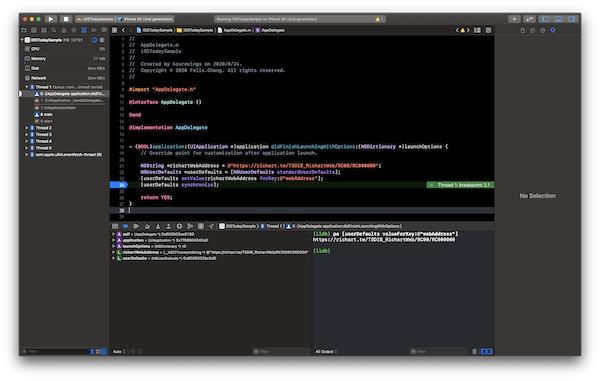Open the All Output console dropdown
This screenshot has width=600, height=381.
pos(326,351)
